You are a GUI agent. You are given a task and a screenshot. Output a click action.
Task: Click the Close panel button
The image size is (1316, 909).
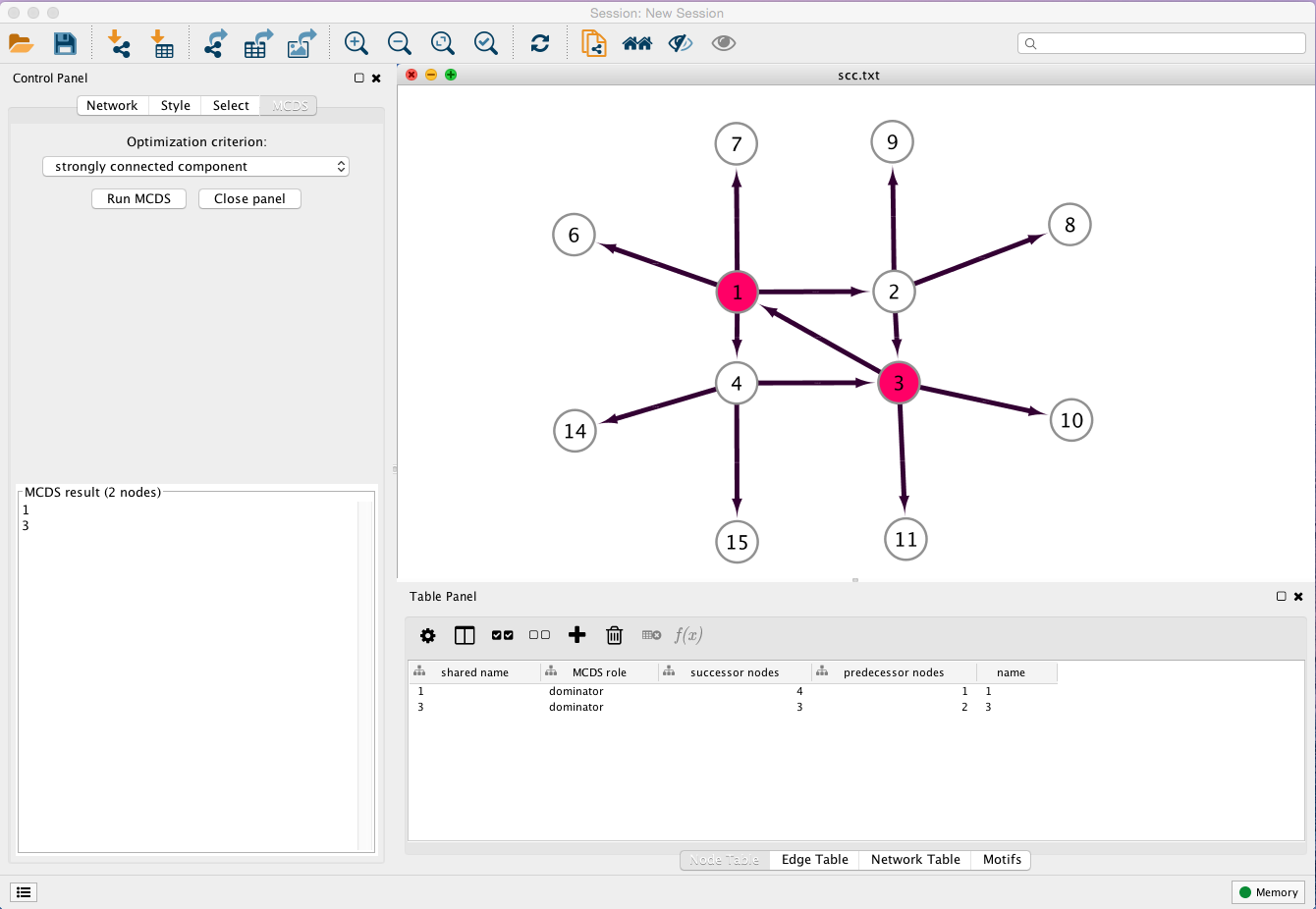[x=249, y=199]
